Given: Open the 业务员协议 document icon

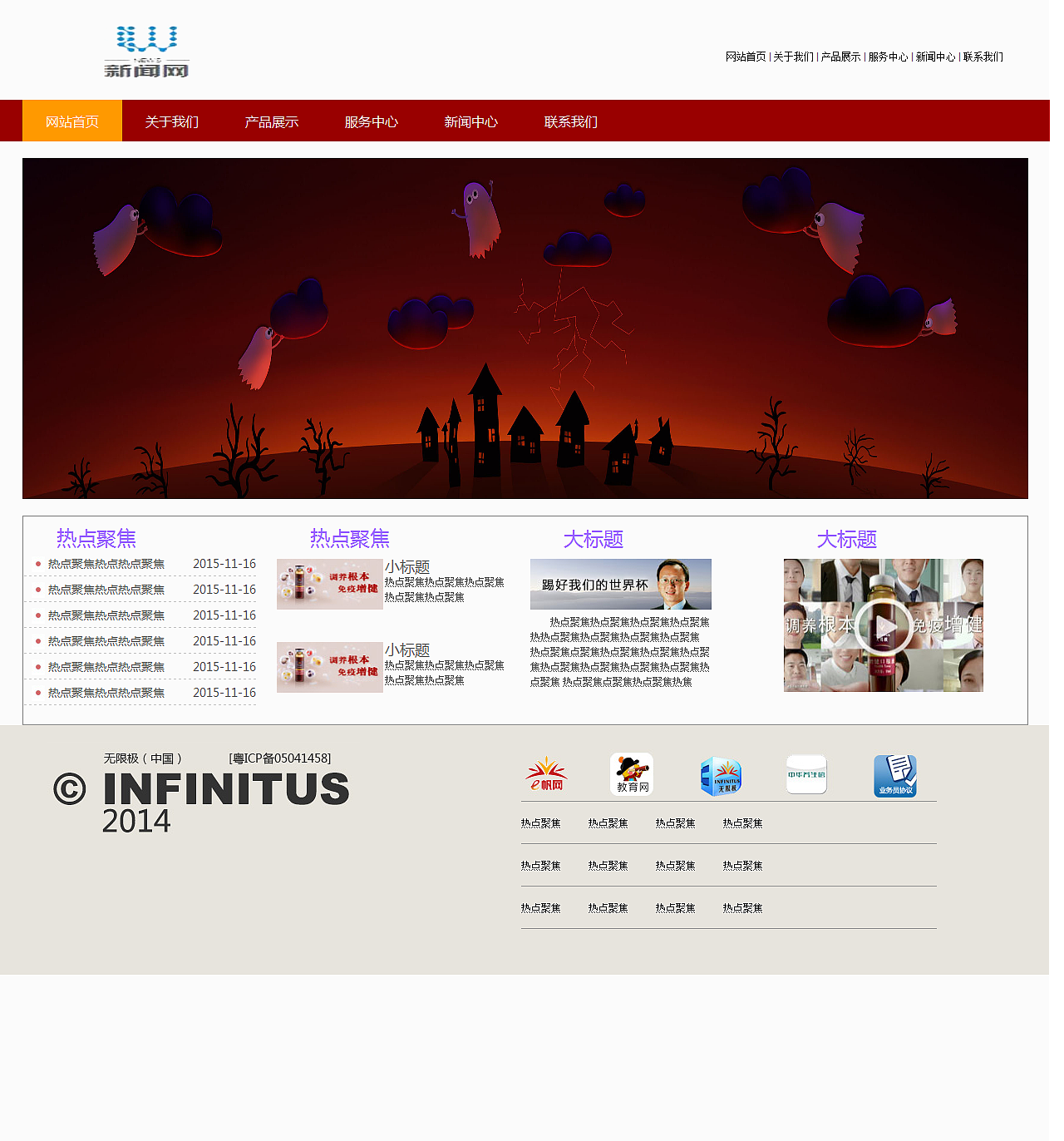Looking at the screenshot, I should tap(895, 774).
